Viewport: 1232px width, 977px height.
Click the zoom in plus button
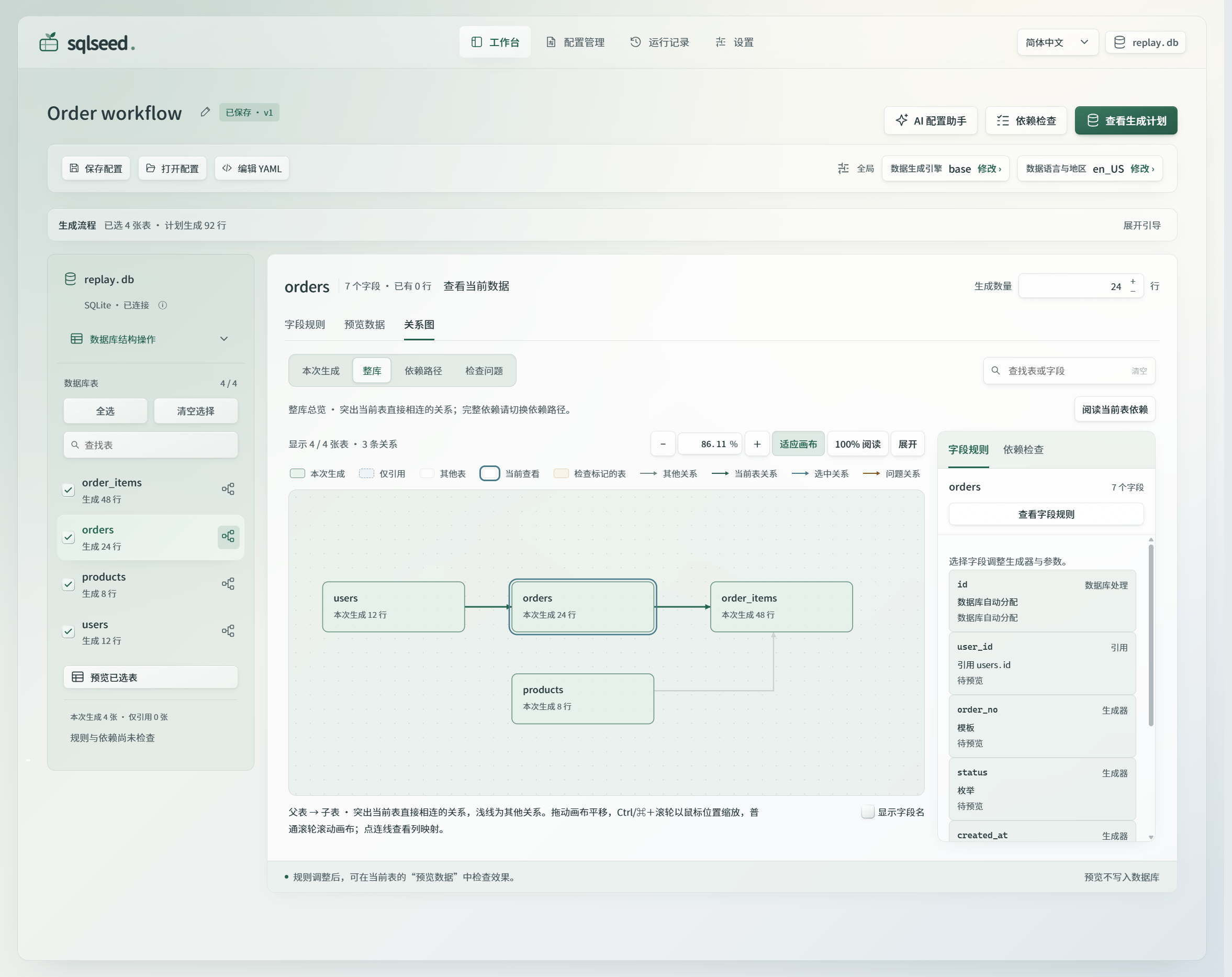coord(757,444)
